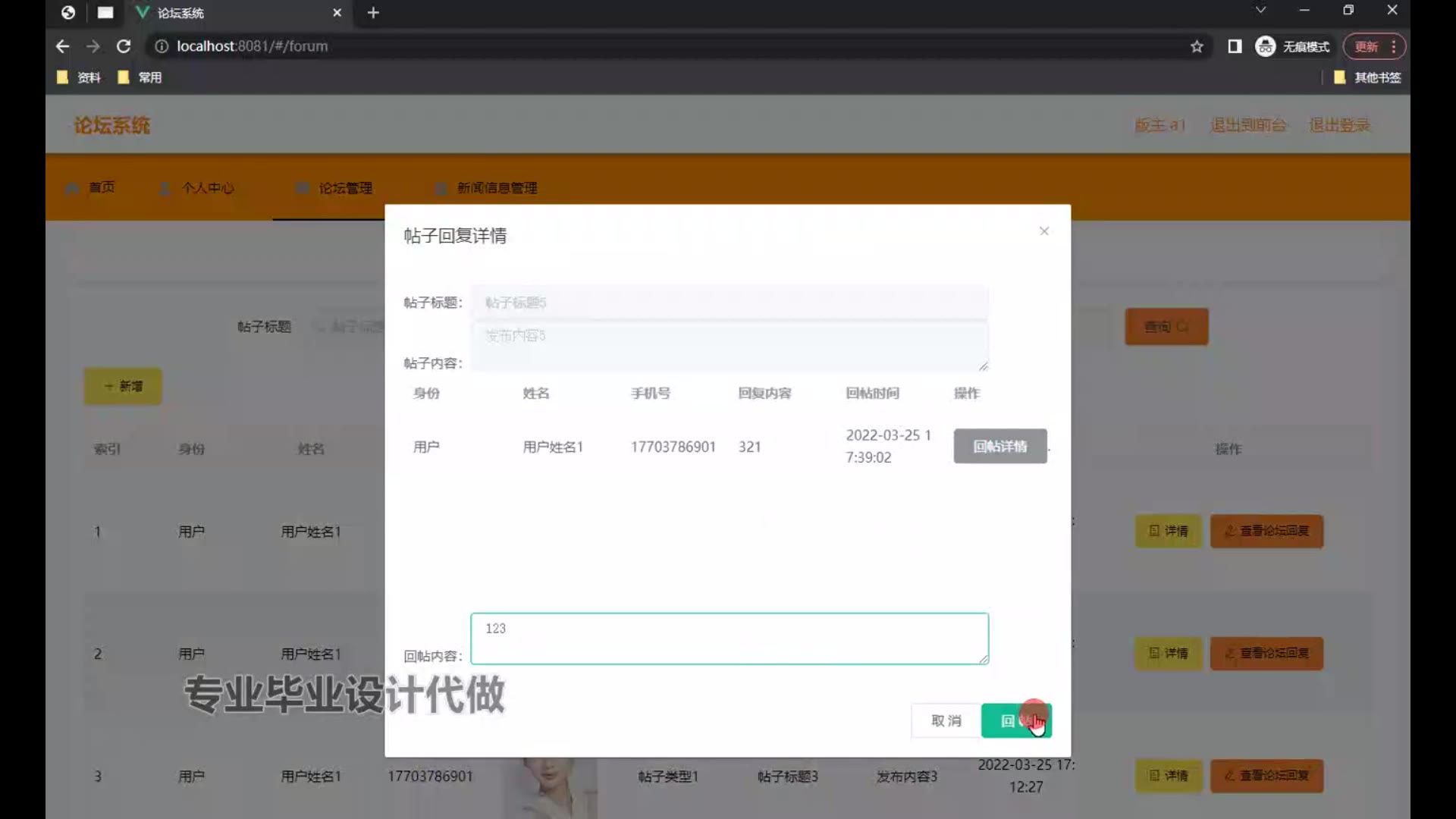The width and height of the screenshot is (1456, 819).
Task: Go back using the browser back arrow
Action: pos(62,46)
